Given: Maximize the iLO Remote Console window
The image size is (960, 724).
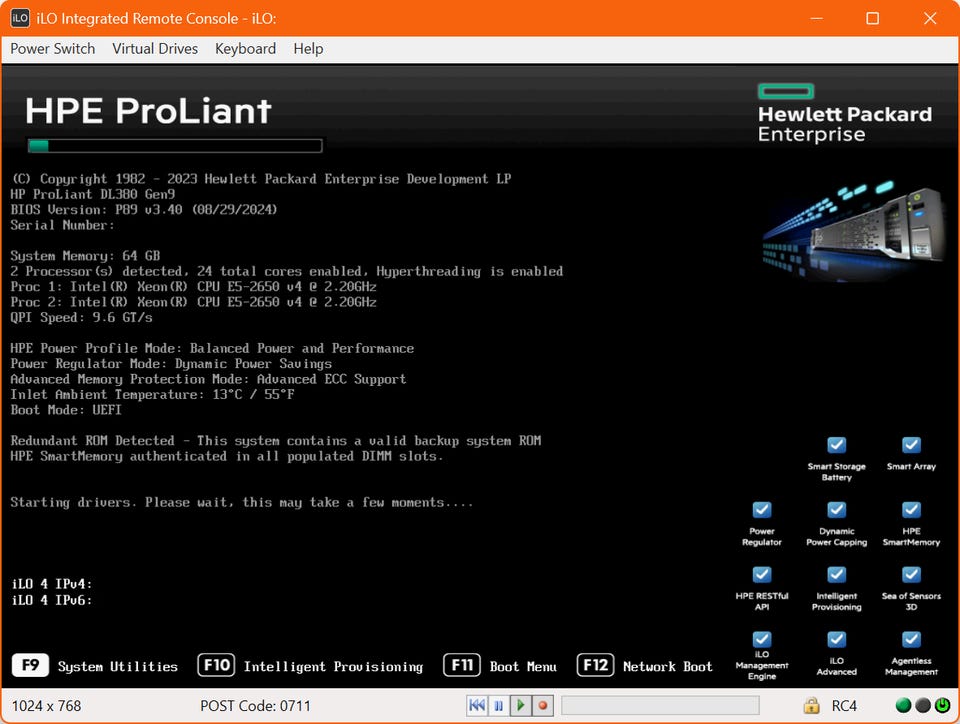Looking at the screenshot, I should click(872, 18).
